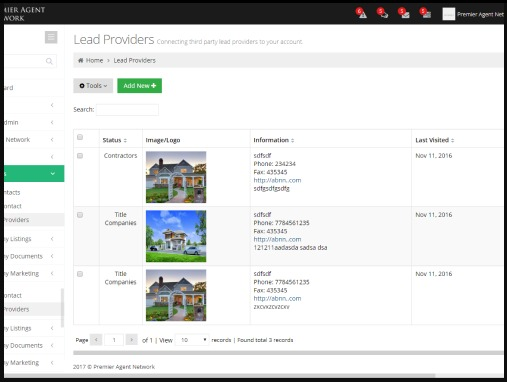Sort table by Last Visited column arrows
The height and width of the screenshot is (382, 507).
pos(452,140)
